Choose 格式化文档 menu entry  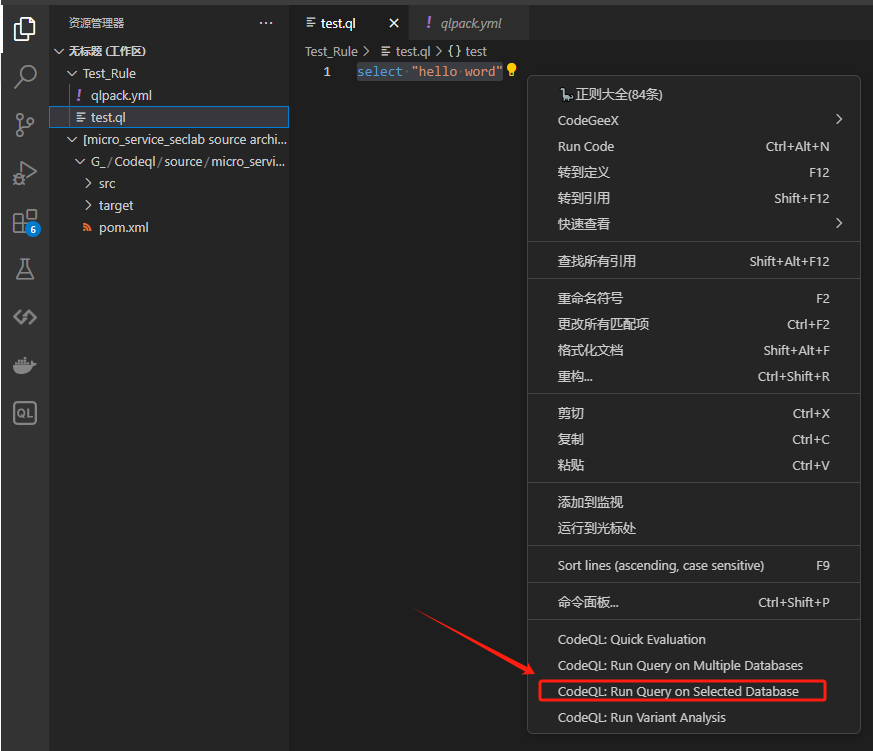694,350
